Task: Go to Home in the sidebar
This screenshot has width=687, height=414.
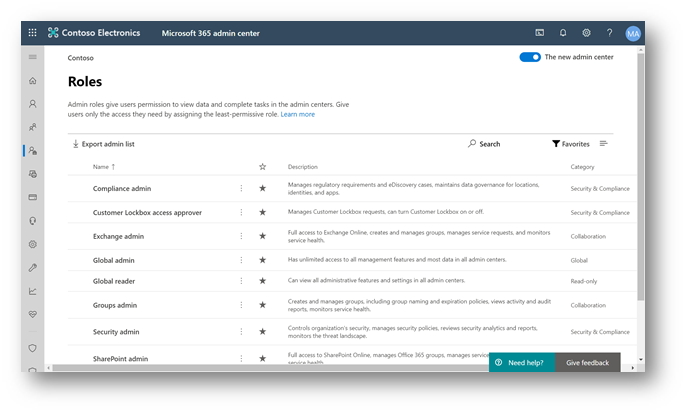Action: click(x=32, y=81)
